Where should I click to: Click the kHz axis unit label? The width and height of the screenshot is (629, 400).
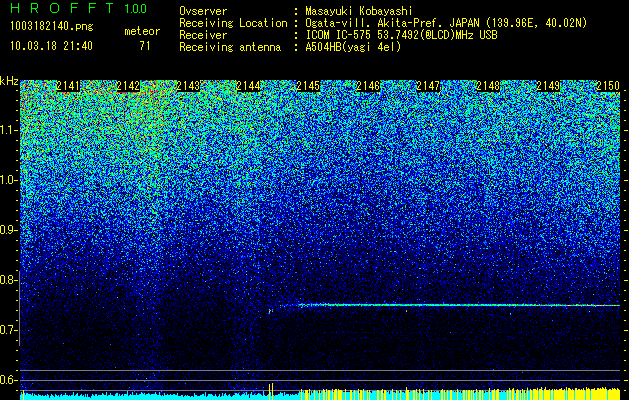(x=9, y=81)
